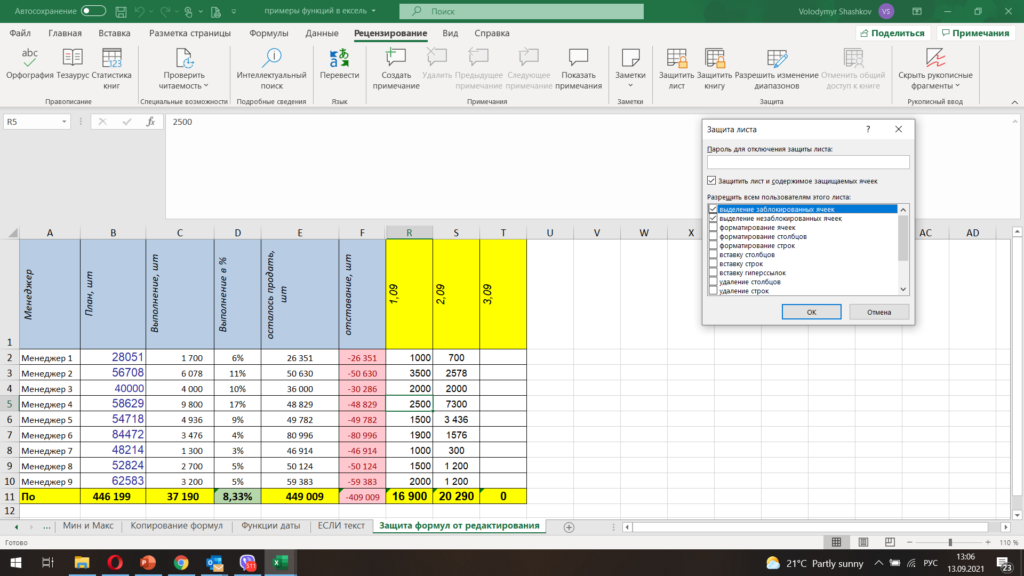Viewport: 1024px width, 576px height.
Task: Switch to the Данные tab
Action: (321, 33)
